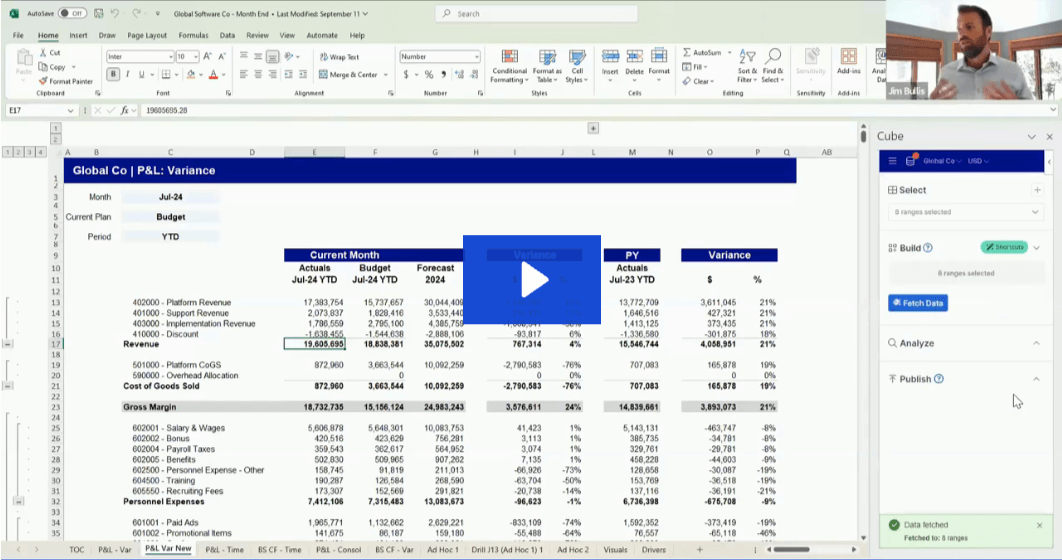Open Conditional Formatting
The width and height of the screenshot is (1062, 560).
509,66
